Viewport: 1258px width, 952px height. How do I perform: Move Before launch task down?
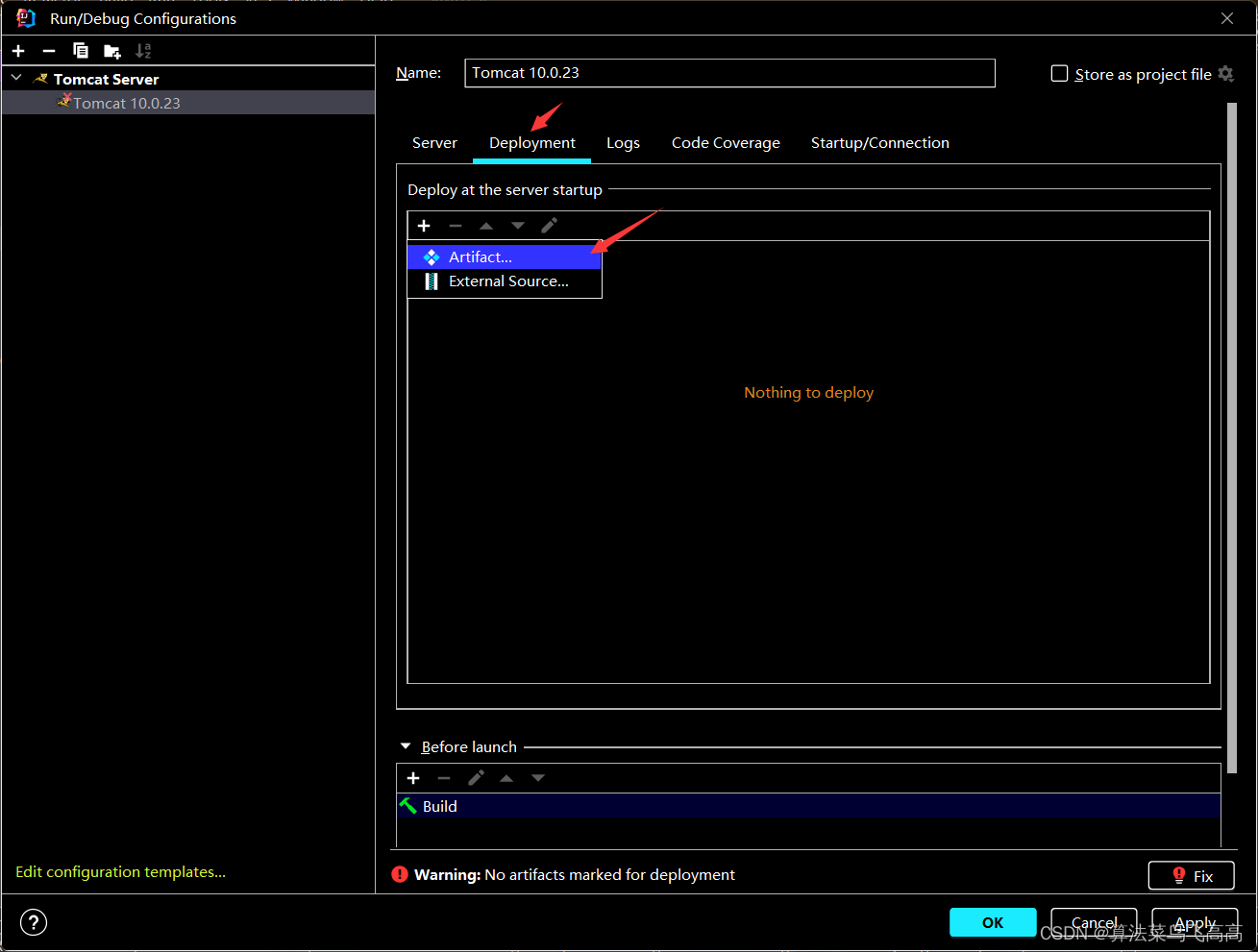click(538, 778)
